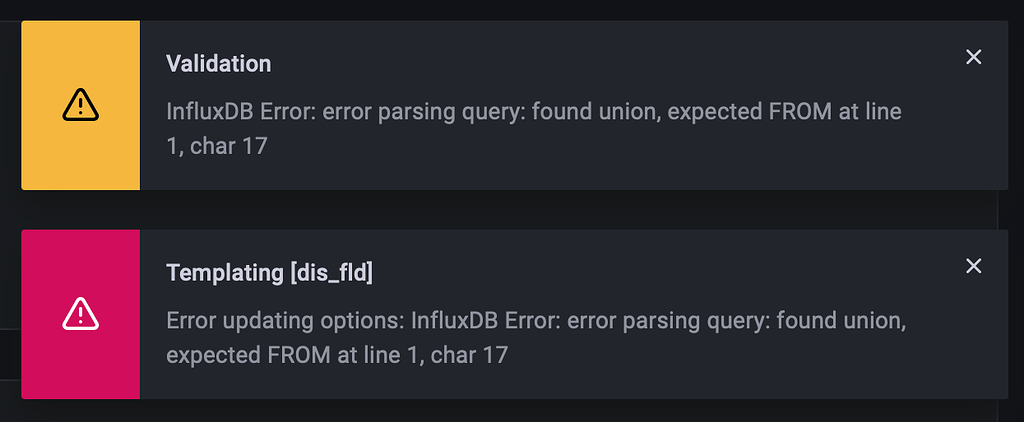Click empty space right of the Validation title
Image resolution: width=1024 pixels, height=422 pixels.
pyautogui.click(x=600, y=64)
